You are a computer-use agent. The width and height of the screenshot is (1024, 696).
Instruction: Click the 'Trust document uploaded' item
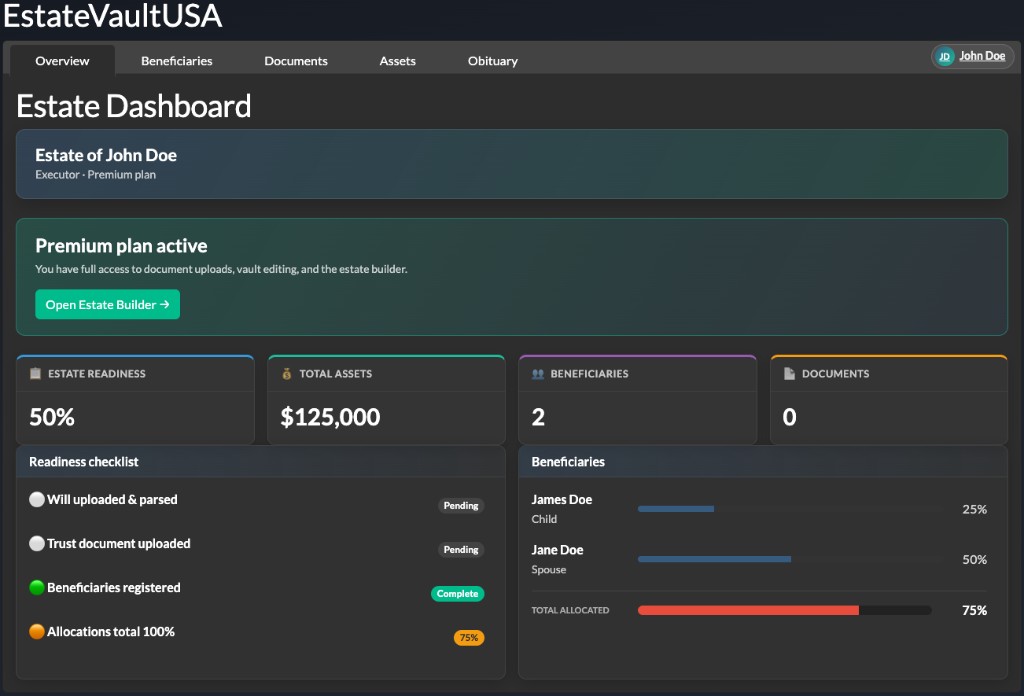click(119, 543)
